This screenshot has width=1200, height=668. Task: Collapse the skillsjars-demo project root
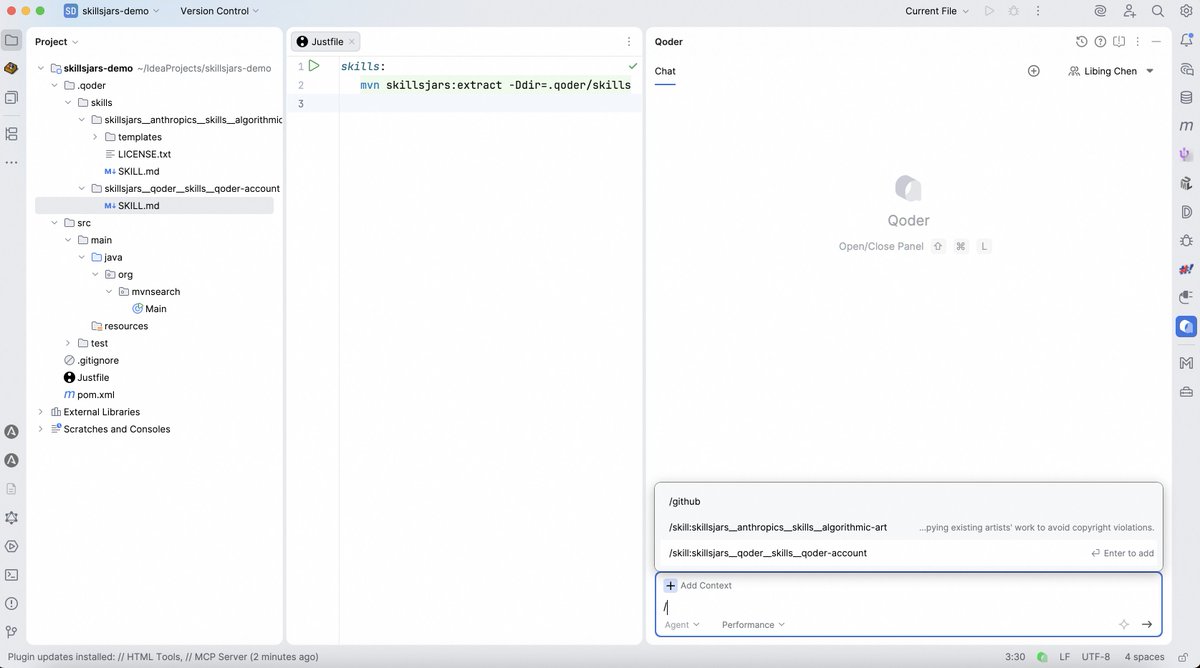41,68
